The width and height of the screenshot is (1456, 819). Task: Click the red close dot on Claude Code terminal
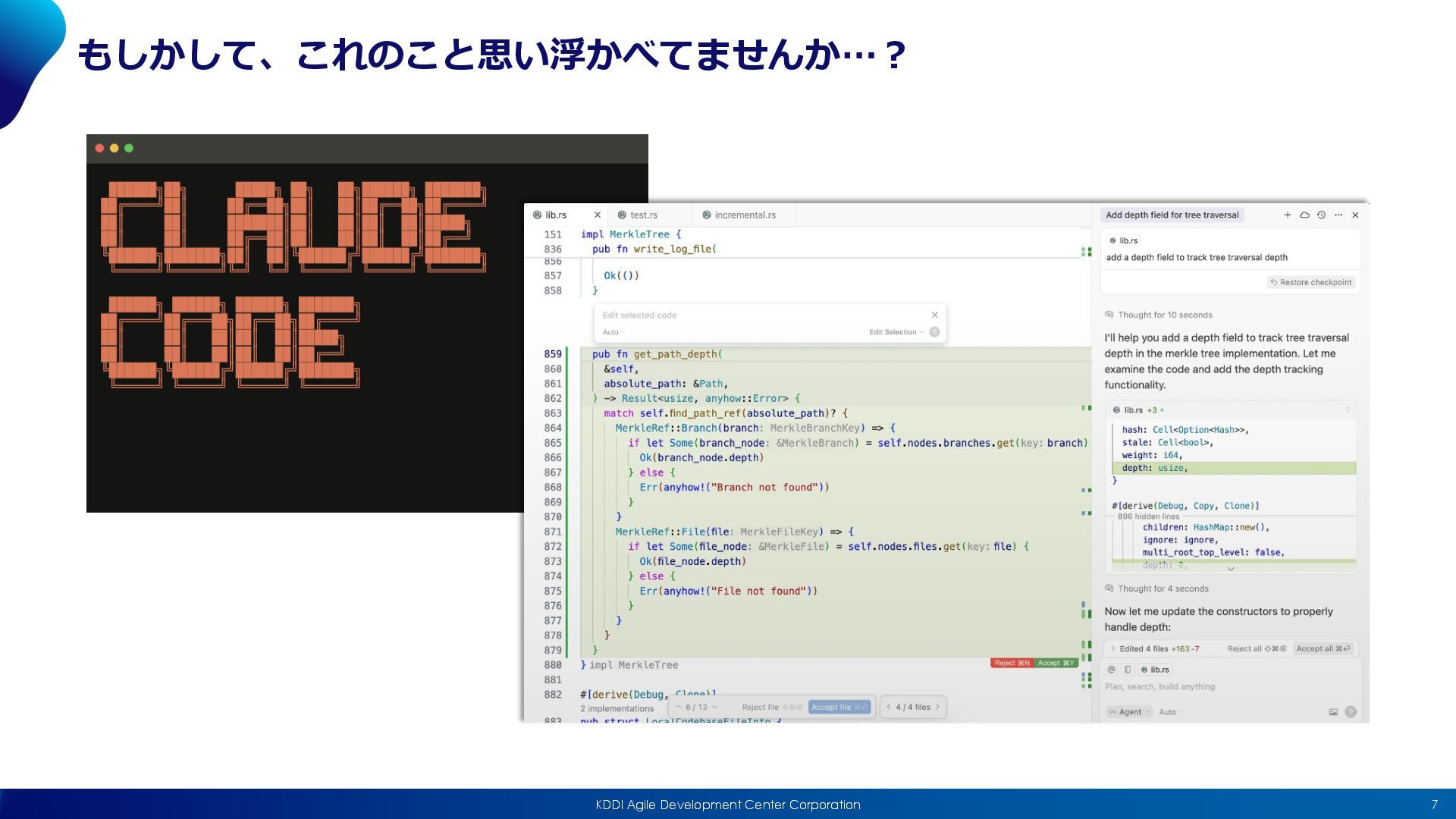click(99, 149)
